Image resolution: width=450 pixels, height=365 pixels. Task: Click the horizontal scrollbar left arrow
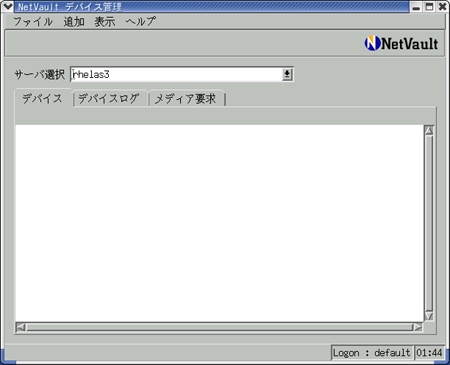(21, 327)
